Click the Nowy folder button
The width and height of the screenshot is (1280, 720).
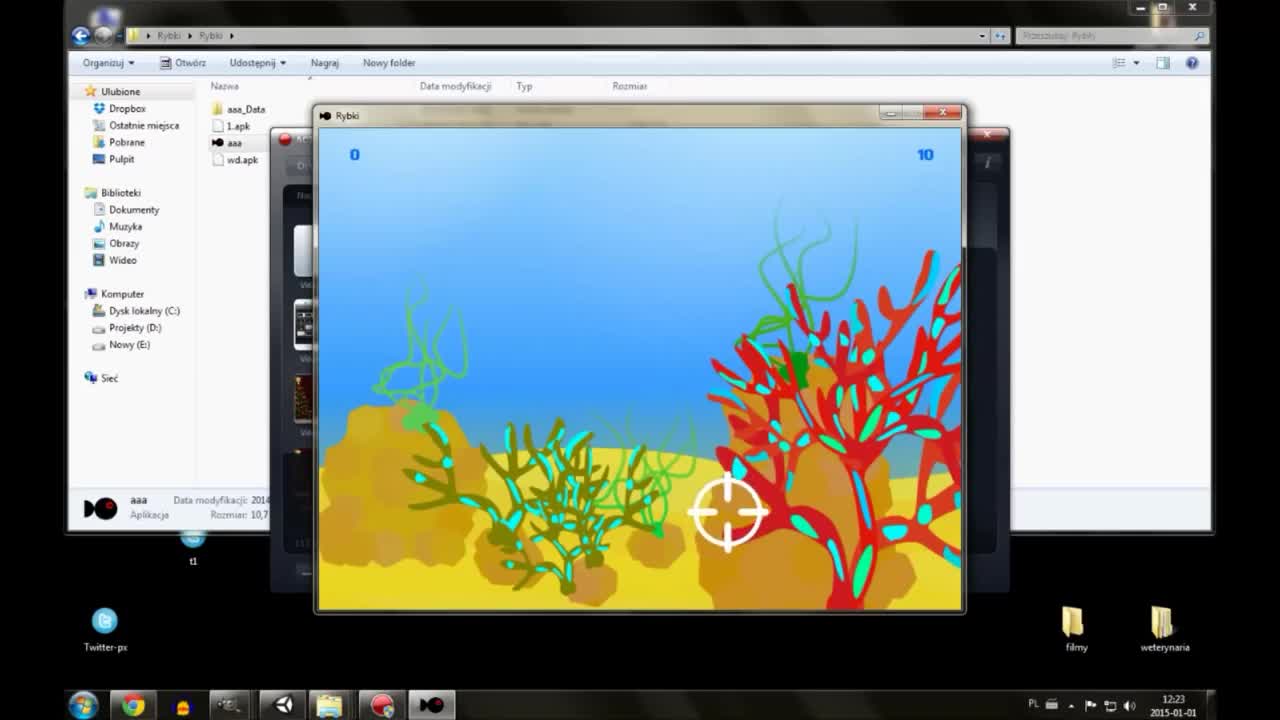[x=388, y=62]
